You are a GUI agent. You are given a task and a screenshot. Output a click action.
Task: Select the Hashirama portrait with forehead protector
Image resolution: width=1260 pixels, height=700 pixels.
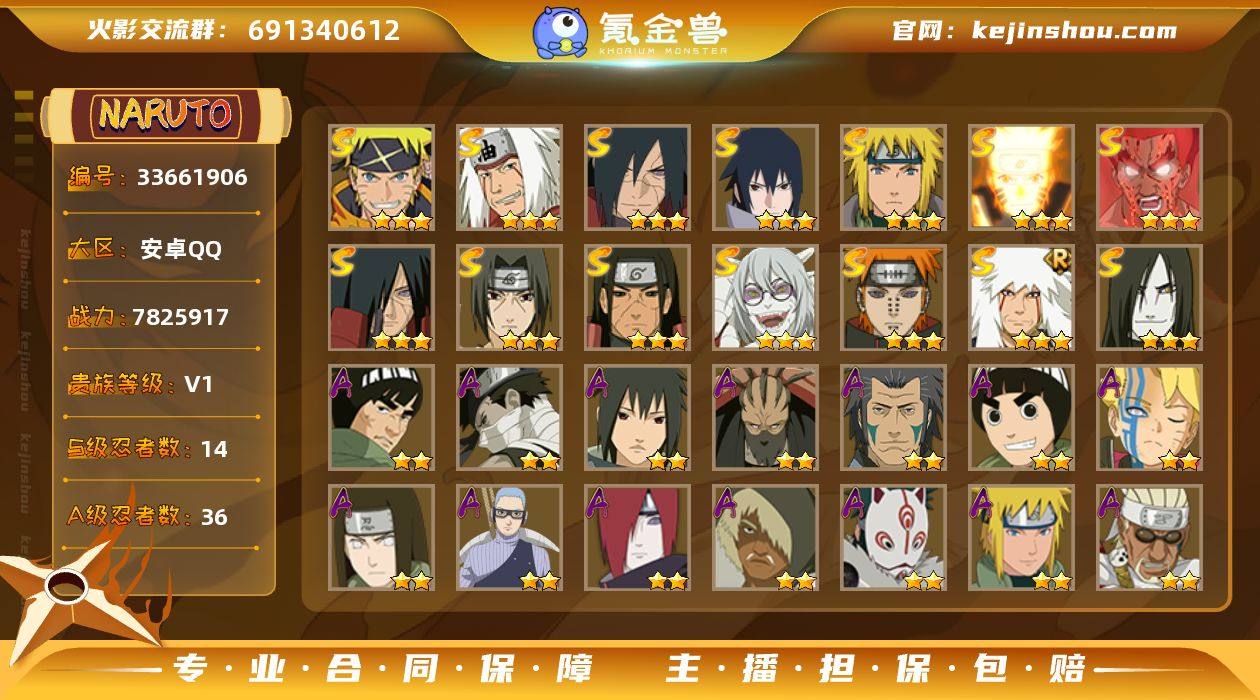(x=637, y=297)
